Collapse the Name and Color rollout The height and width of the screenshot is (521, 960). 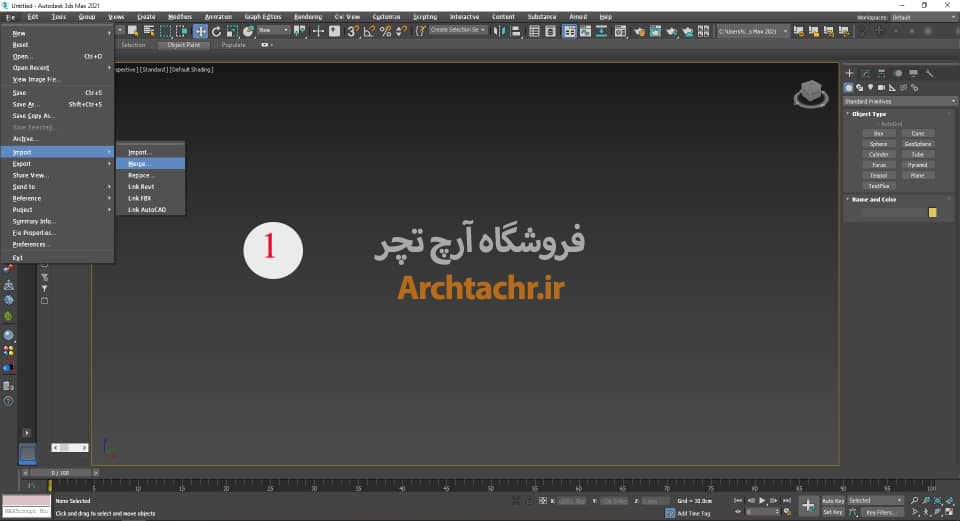[x=874, y=200]
